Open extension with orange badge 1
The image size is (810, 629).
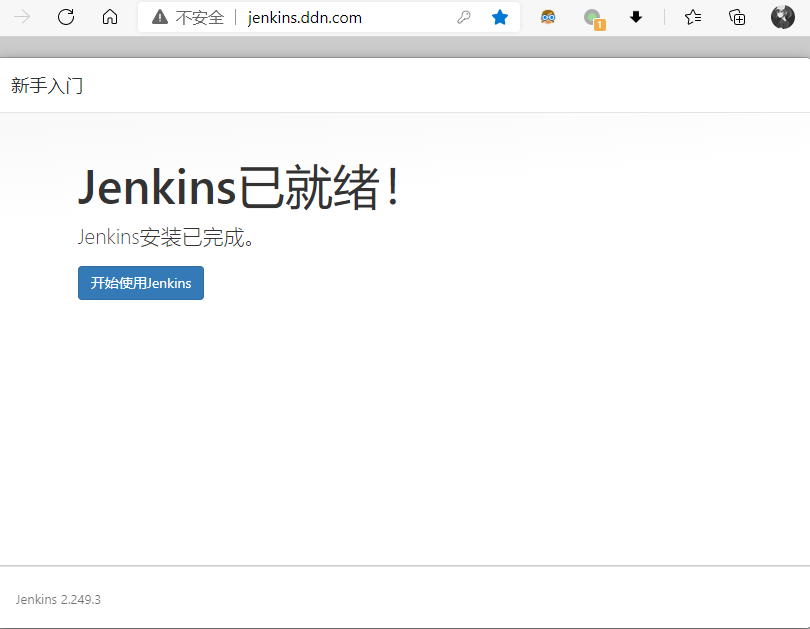click(x=594, y=19)
